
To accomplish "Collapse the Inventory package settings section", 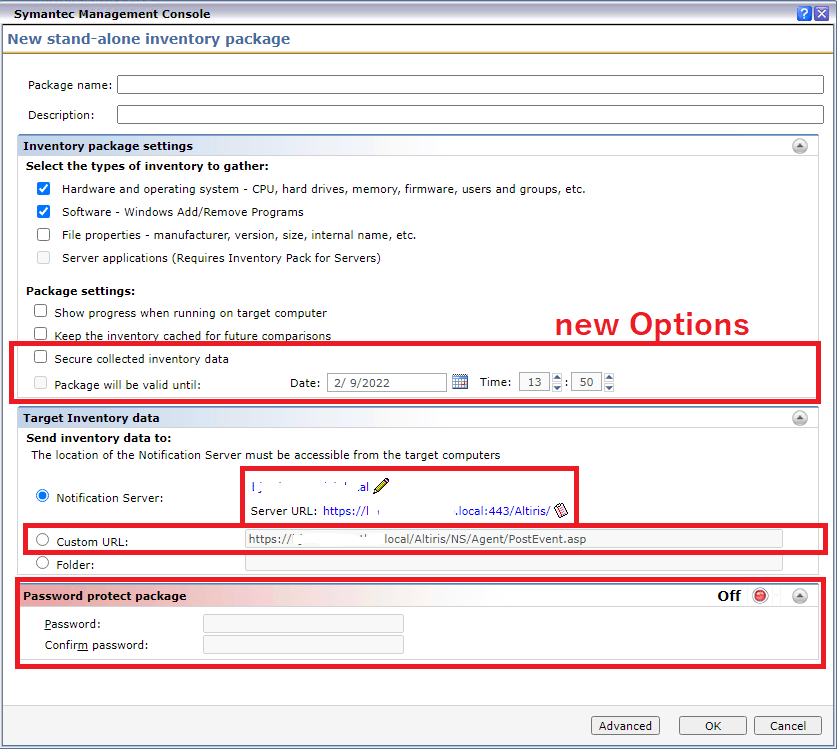I will tap(800, 146).
